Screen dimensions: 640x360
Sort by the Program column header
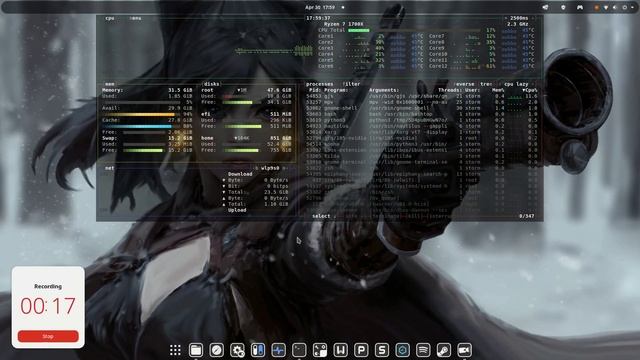point(336,90)
